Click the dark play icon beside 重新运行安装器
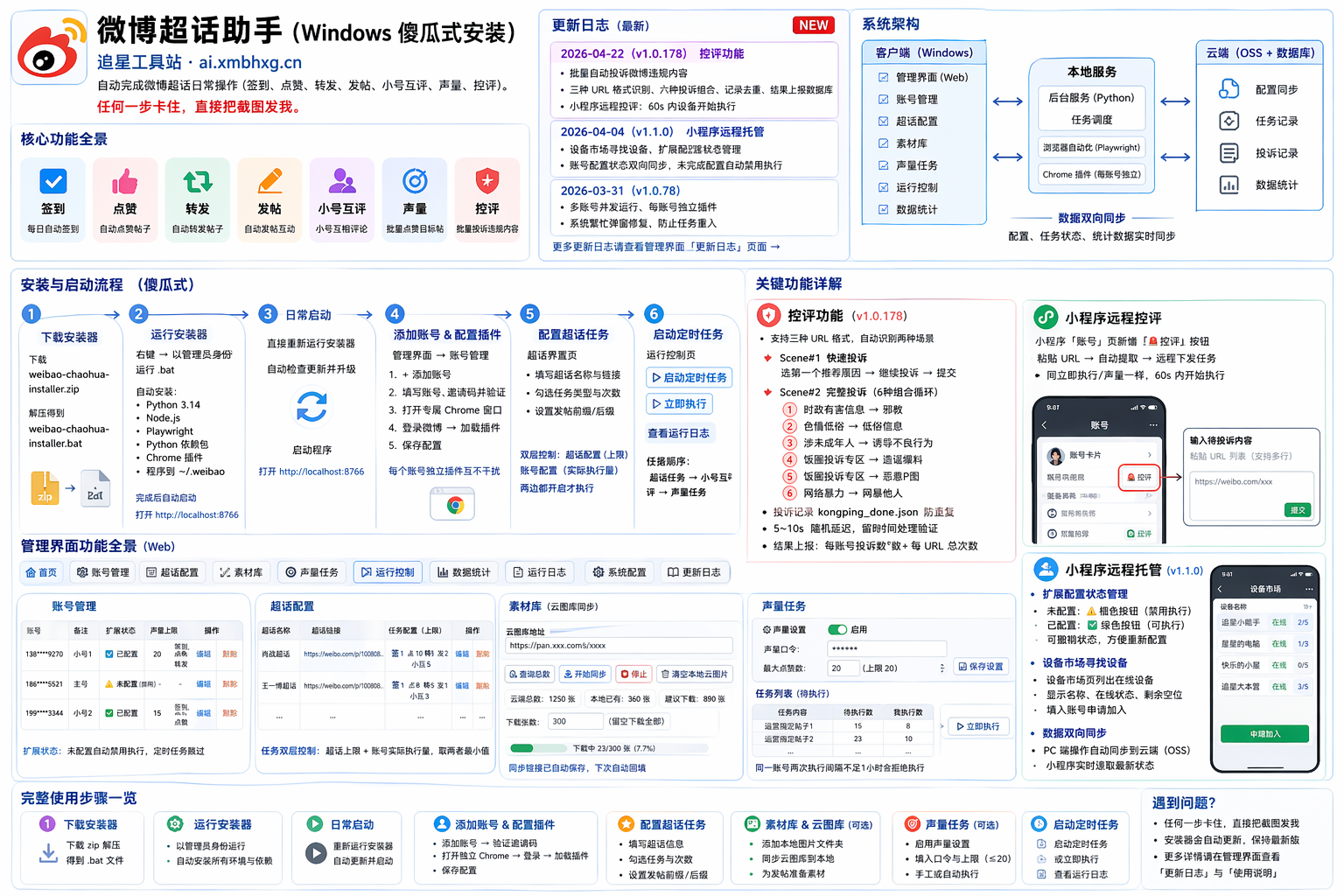1344x896 pixels. pyautogui.click(x=316, y=852)
